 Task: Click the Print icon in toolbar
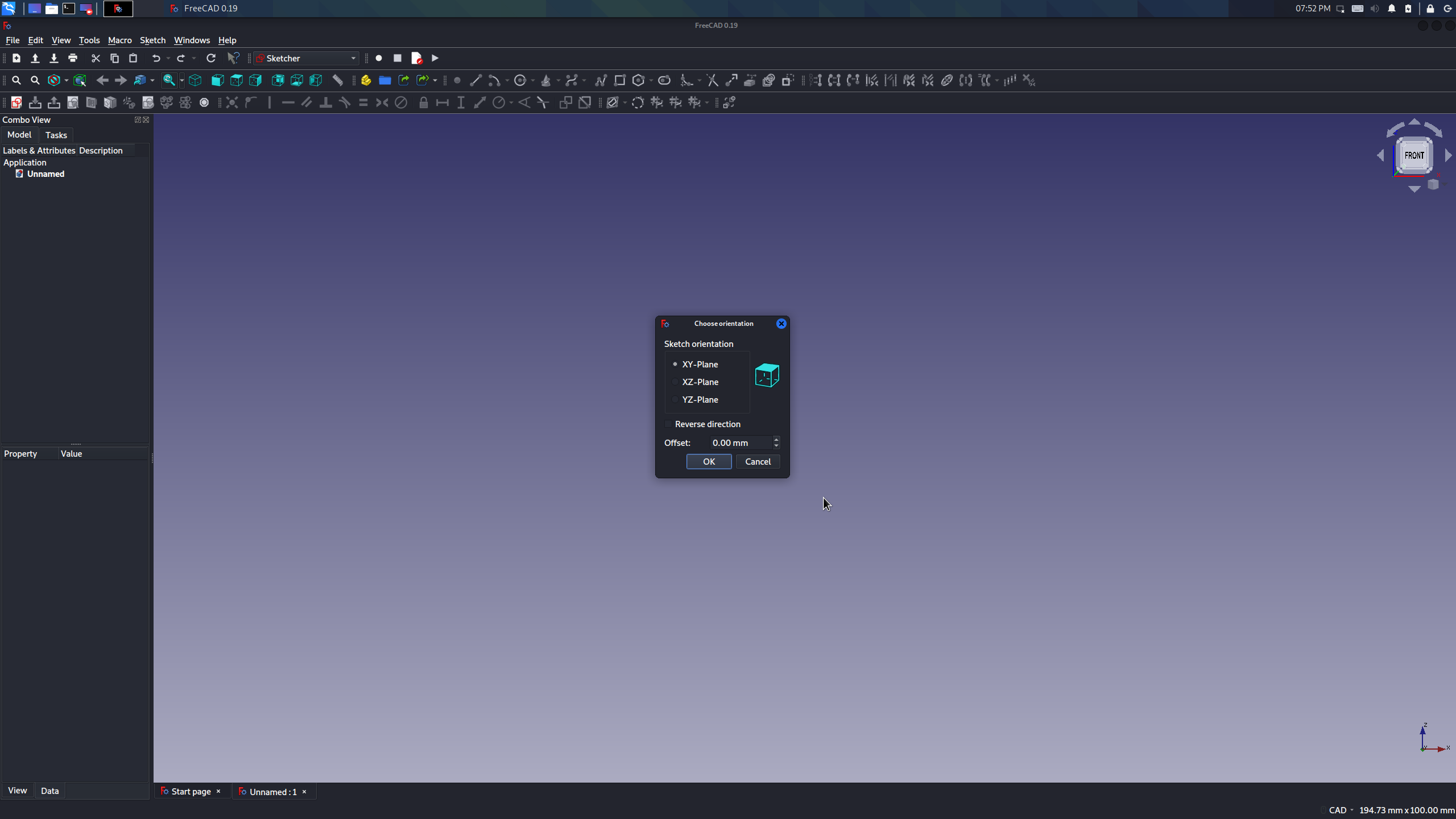point(73,58)
